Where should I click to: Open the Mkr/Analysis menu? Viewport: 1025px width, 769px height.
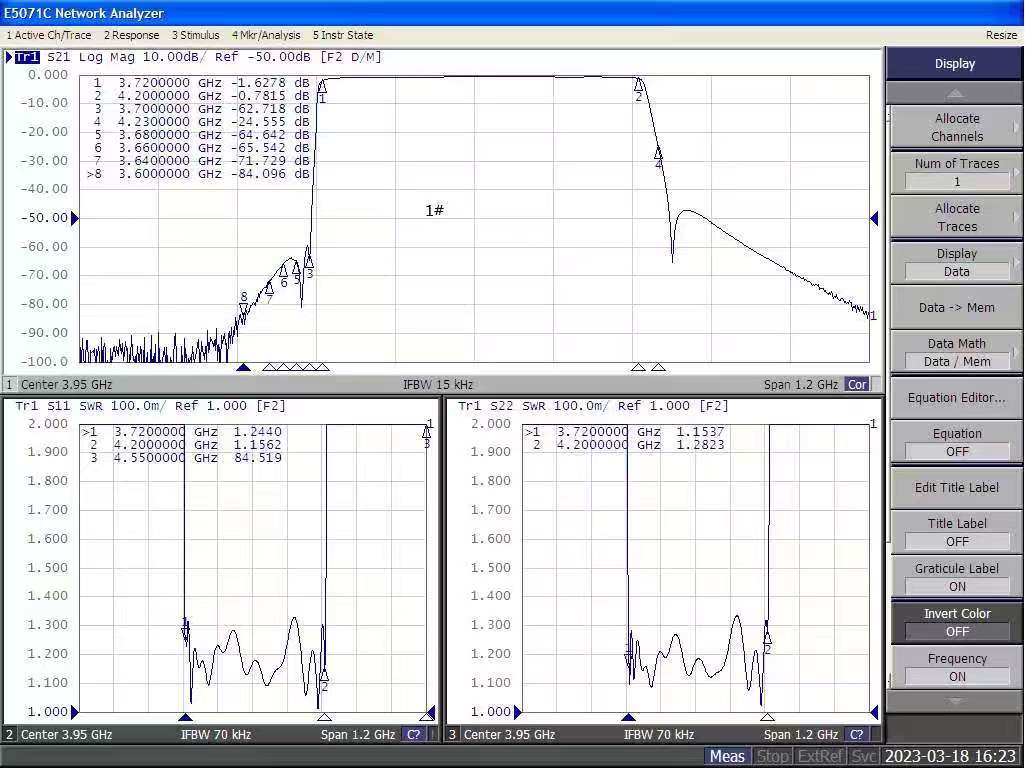[265, 35]
